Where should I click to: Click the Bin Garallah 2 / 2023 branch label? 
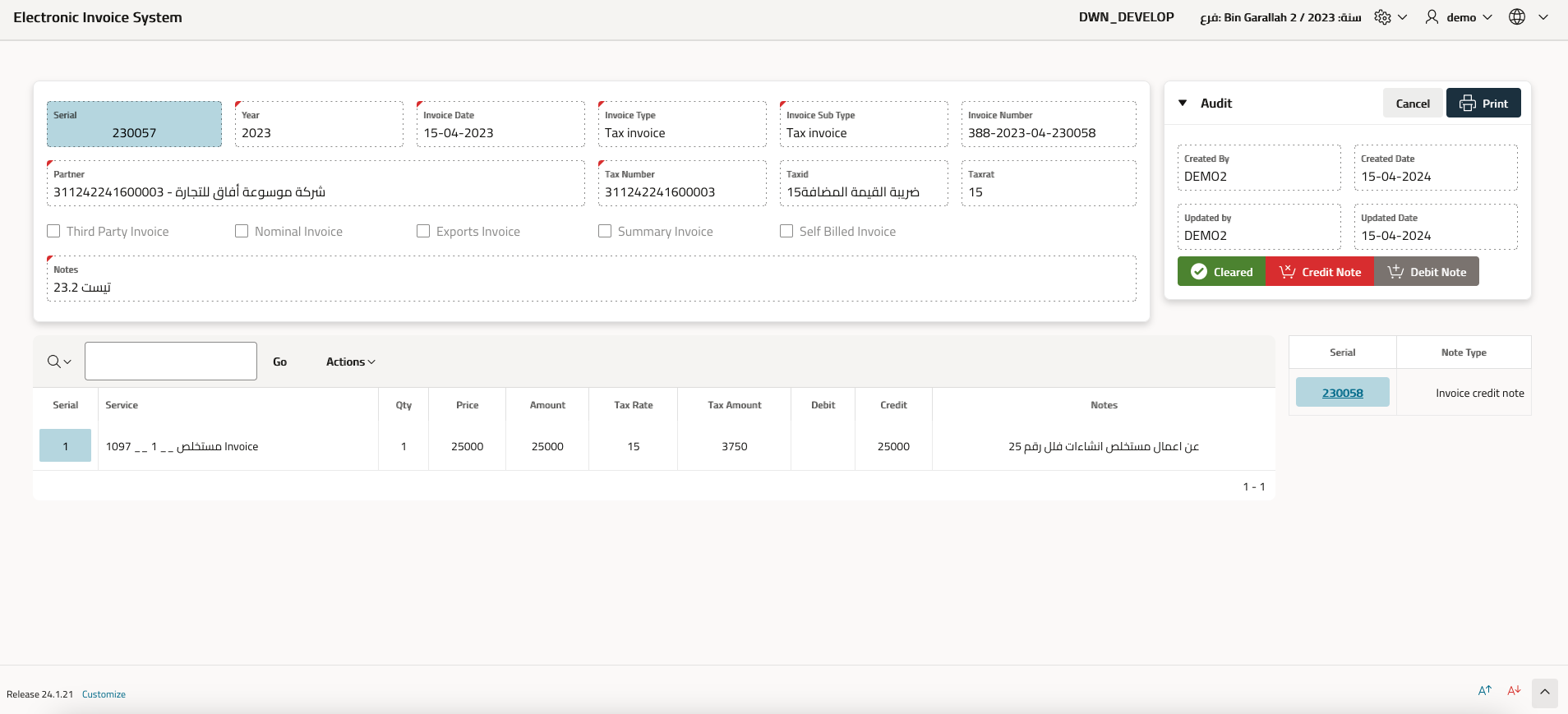tap(1280, 17)
